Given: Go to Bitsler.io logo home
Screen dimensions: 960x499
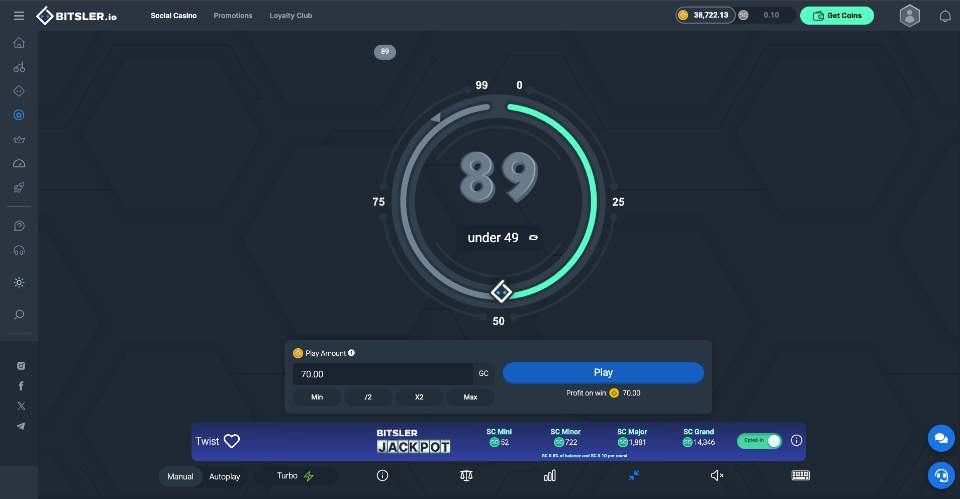Looking at the screenshot, I should click(77, 16).
